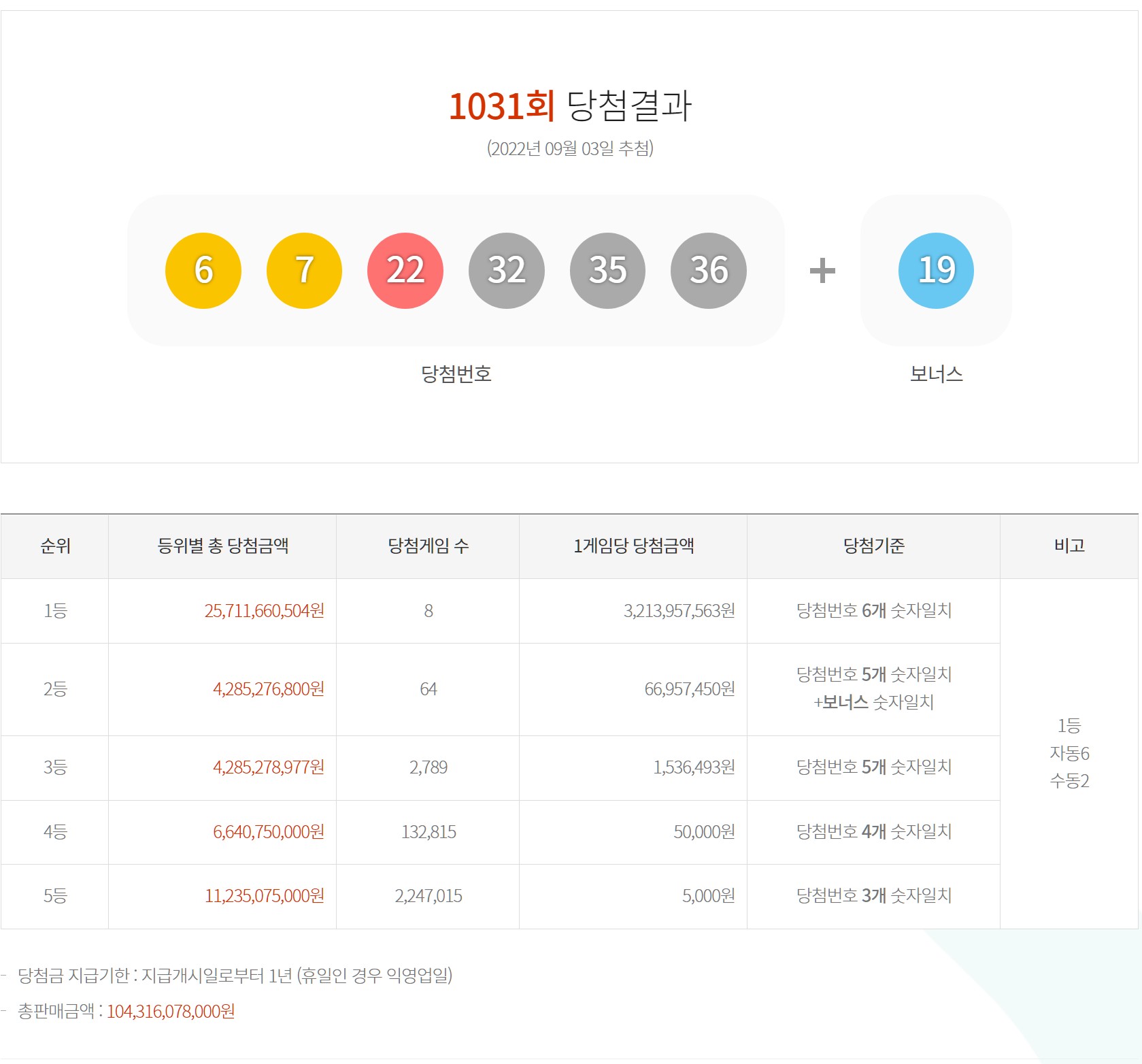
Task: Click total prize 6,640,750,000원
Action: point(269,832)
